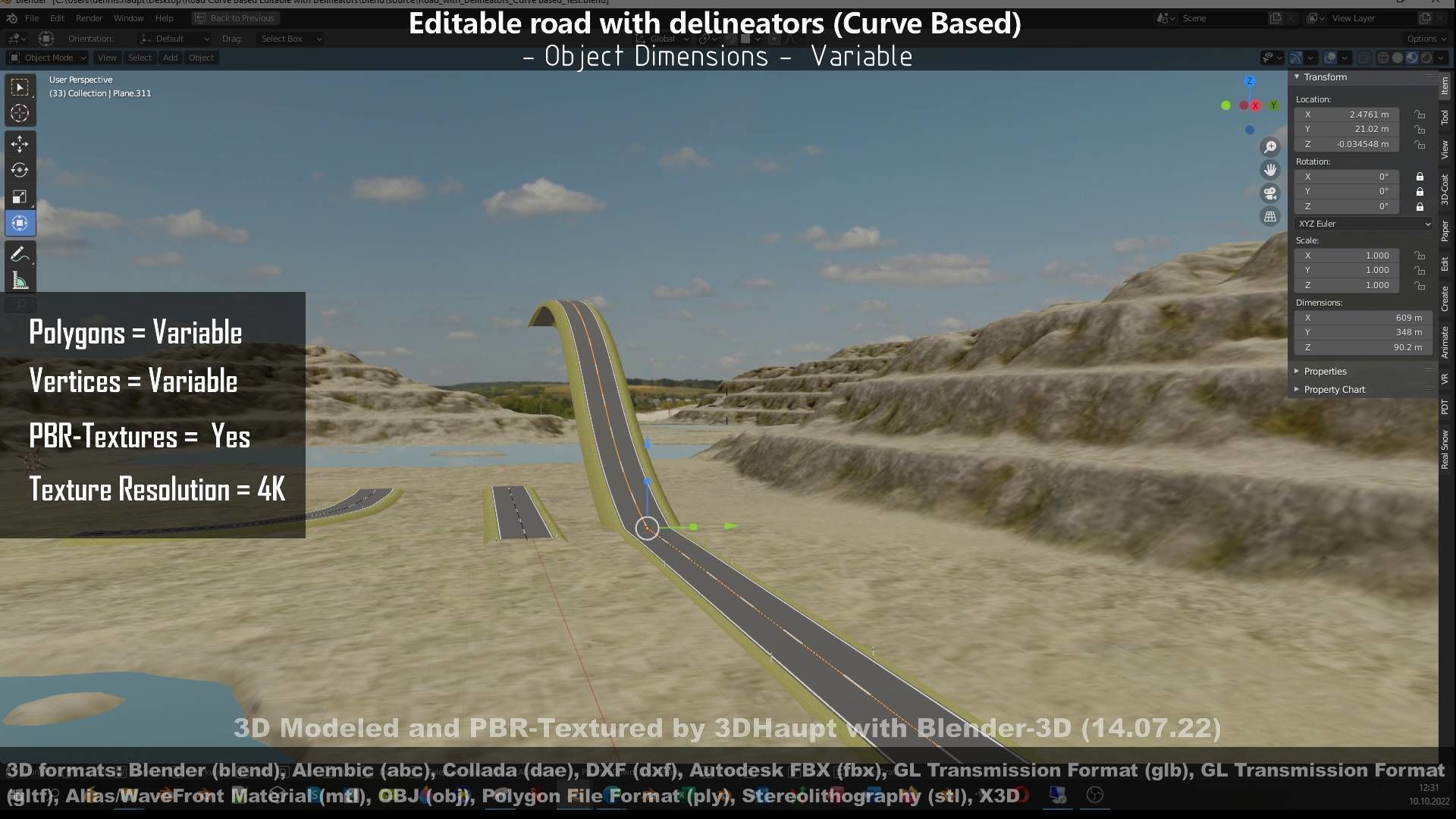Switch to the 3D-Coat sidebar tab
1456x819 pixels.
tap(1445, 190)
